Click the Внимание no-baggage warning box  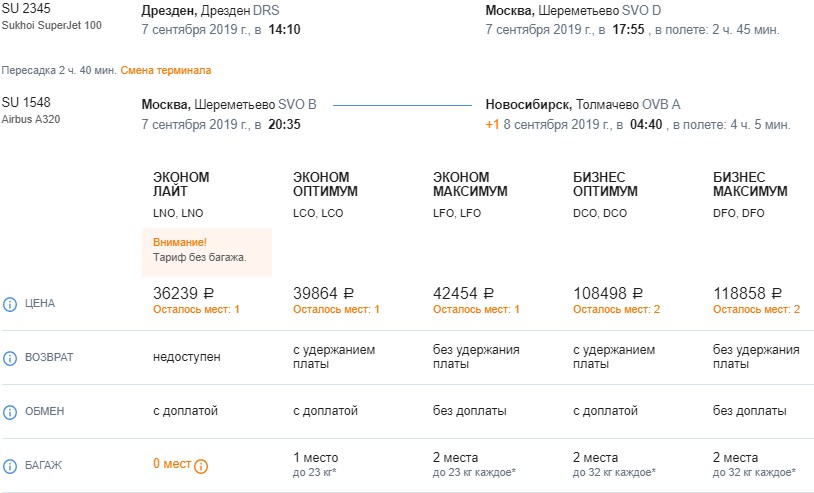click(207, 250)
